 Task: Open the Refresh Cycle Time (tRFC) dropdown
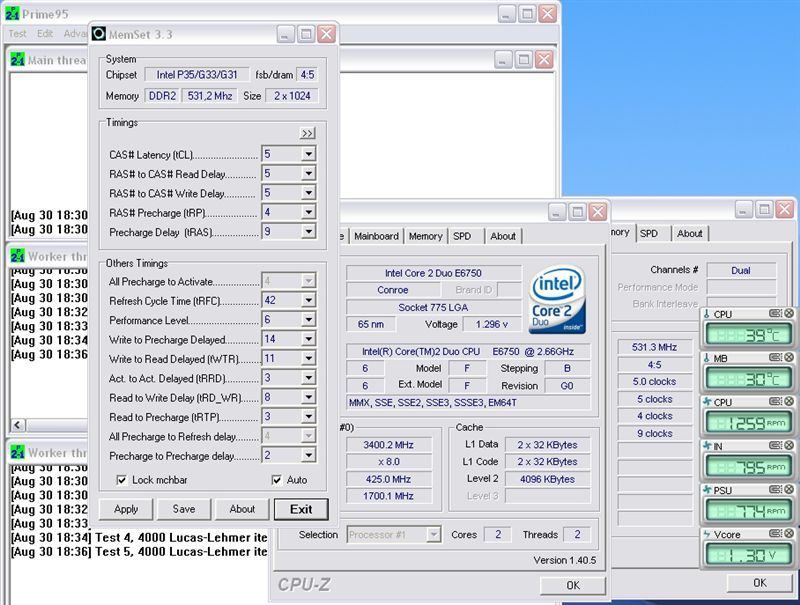point(308,300)
